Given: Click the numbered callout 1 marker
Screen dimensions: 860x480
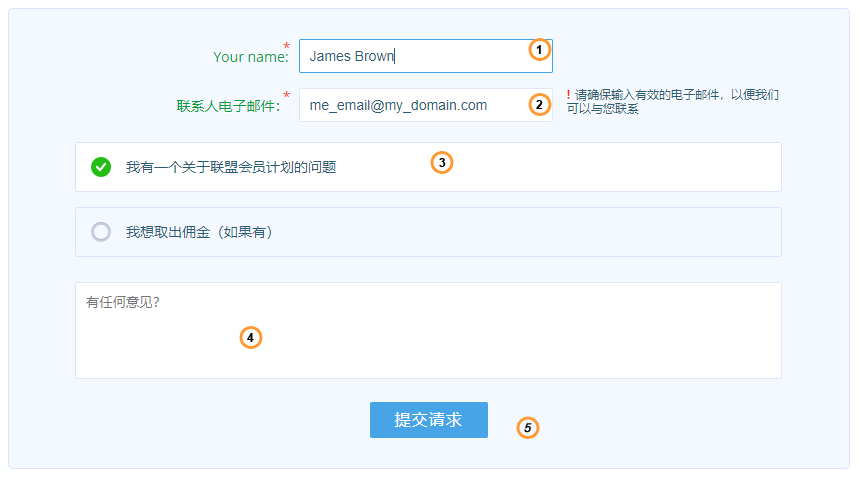Looking at the screenshot, I should (x=540, y=49).
